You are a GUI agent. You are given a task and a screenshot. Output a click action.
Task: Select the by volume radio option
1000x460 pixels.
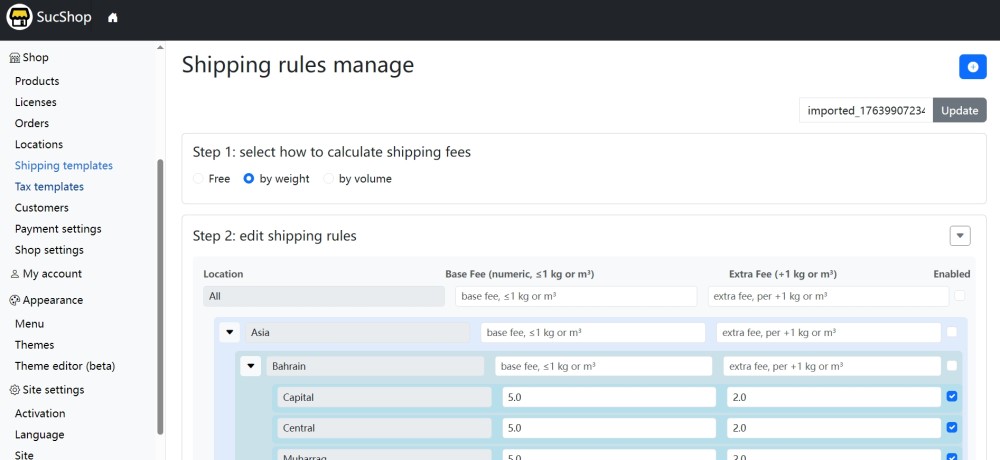[x=329, y=179]
